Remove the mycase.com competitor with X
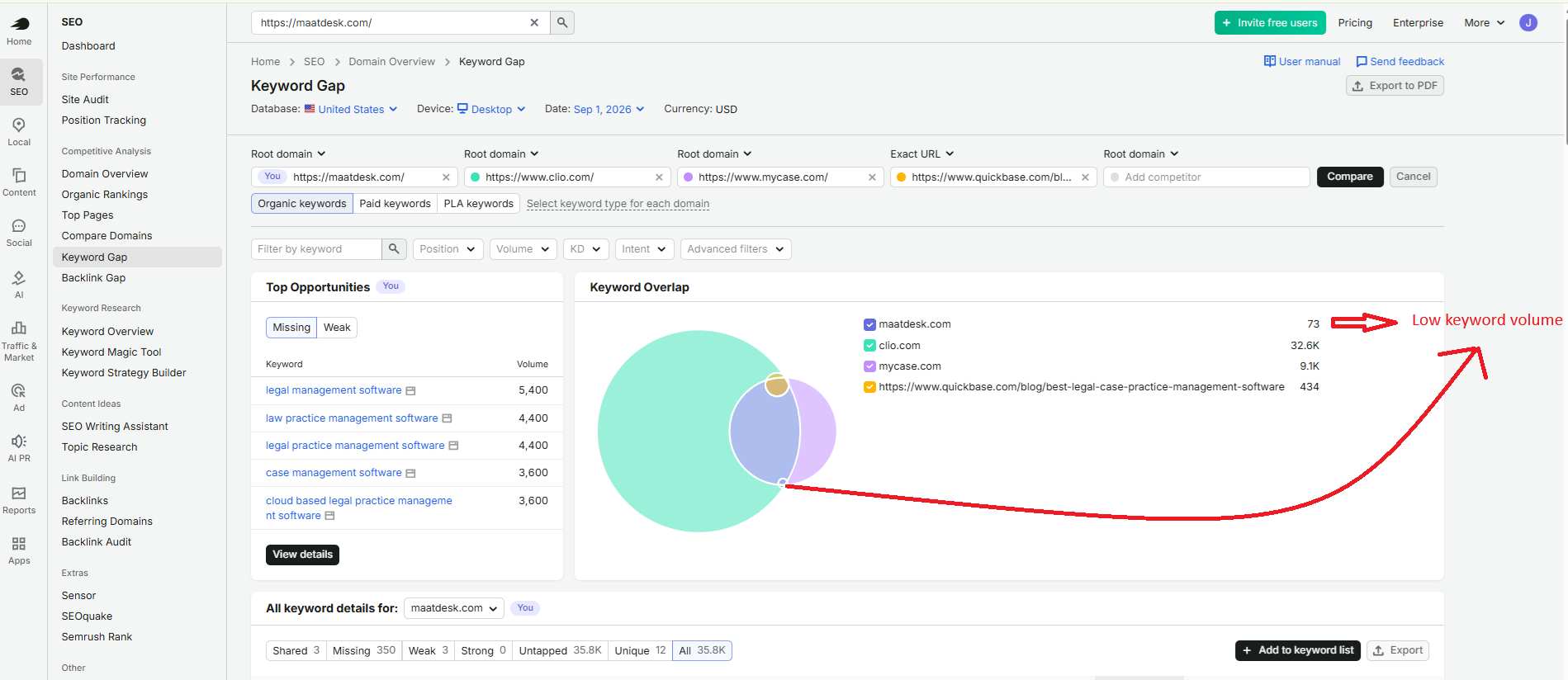 (x=872, y=177)
